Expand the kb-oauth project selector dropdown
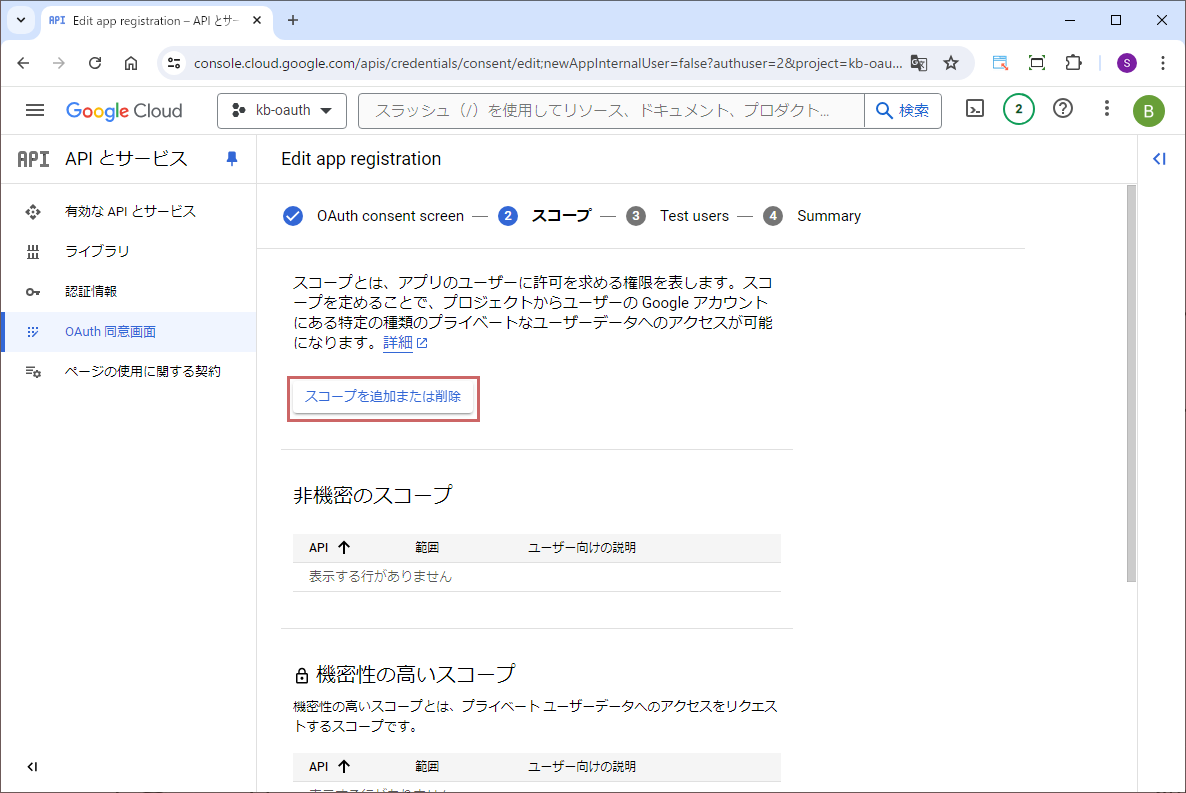Viewport: 1186px width, 793px height. 281,111
